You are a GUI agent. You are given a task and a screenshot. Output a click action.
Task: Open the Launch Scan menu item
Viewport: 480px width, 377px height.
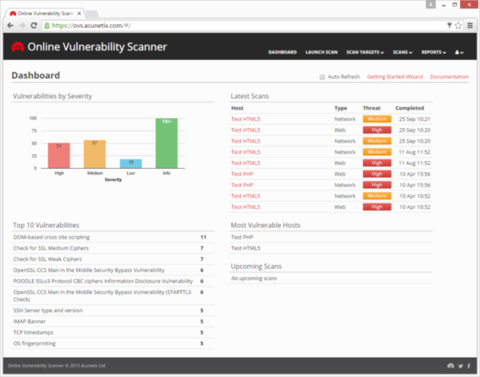tap(321, 52)
